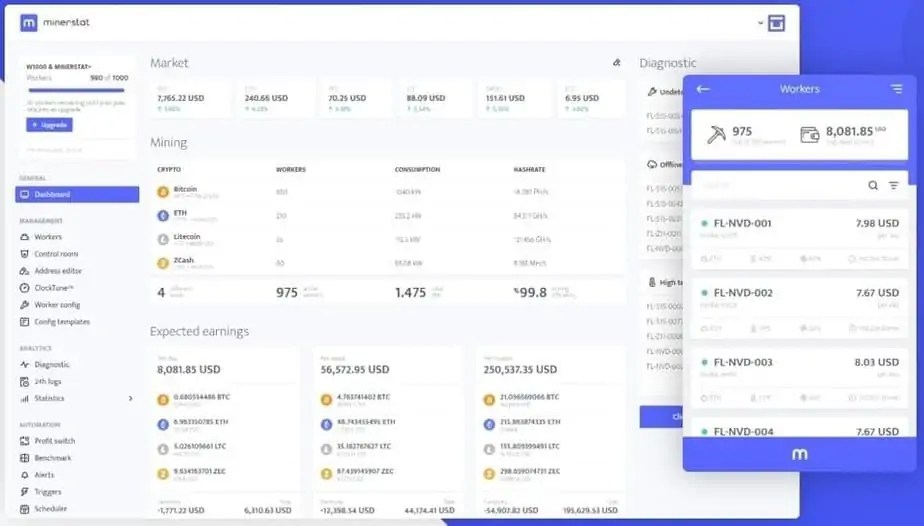Click the pickaxe icon beside 975
The height and width of the screenshot is (526, 924).
tap(716, 134)
